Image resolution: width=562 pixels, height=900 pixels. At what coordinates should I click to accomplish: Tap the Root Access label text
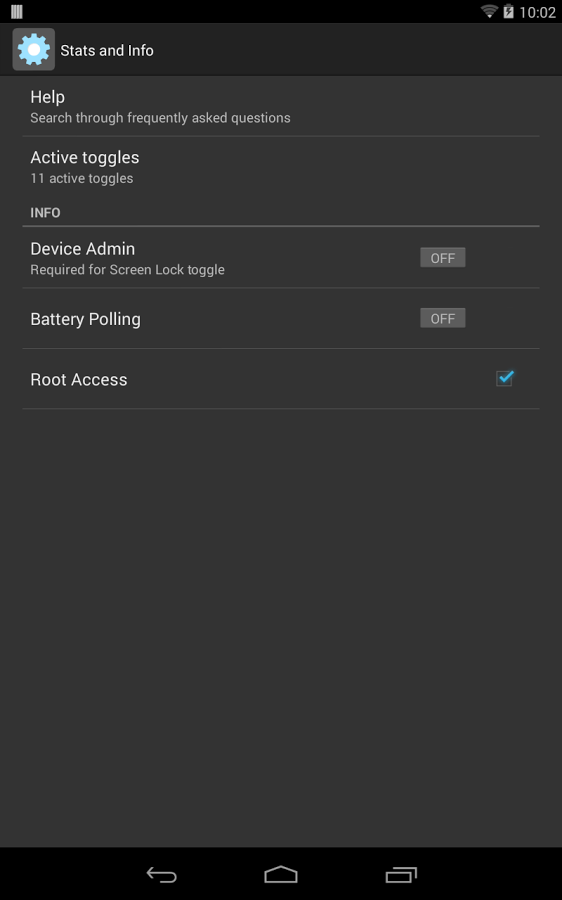[x=79, y=379]
